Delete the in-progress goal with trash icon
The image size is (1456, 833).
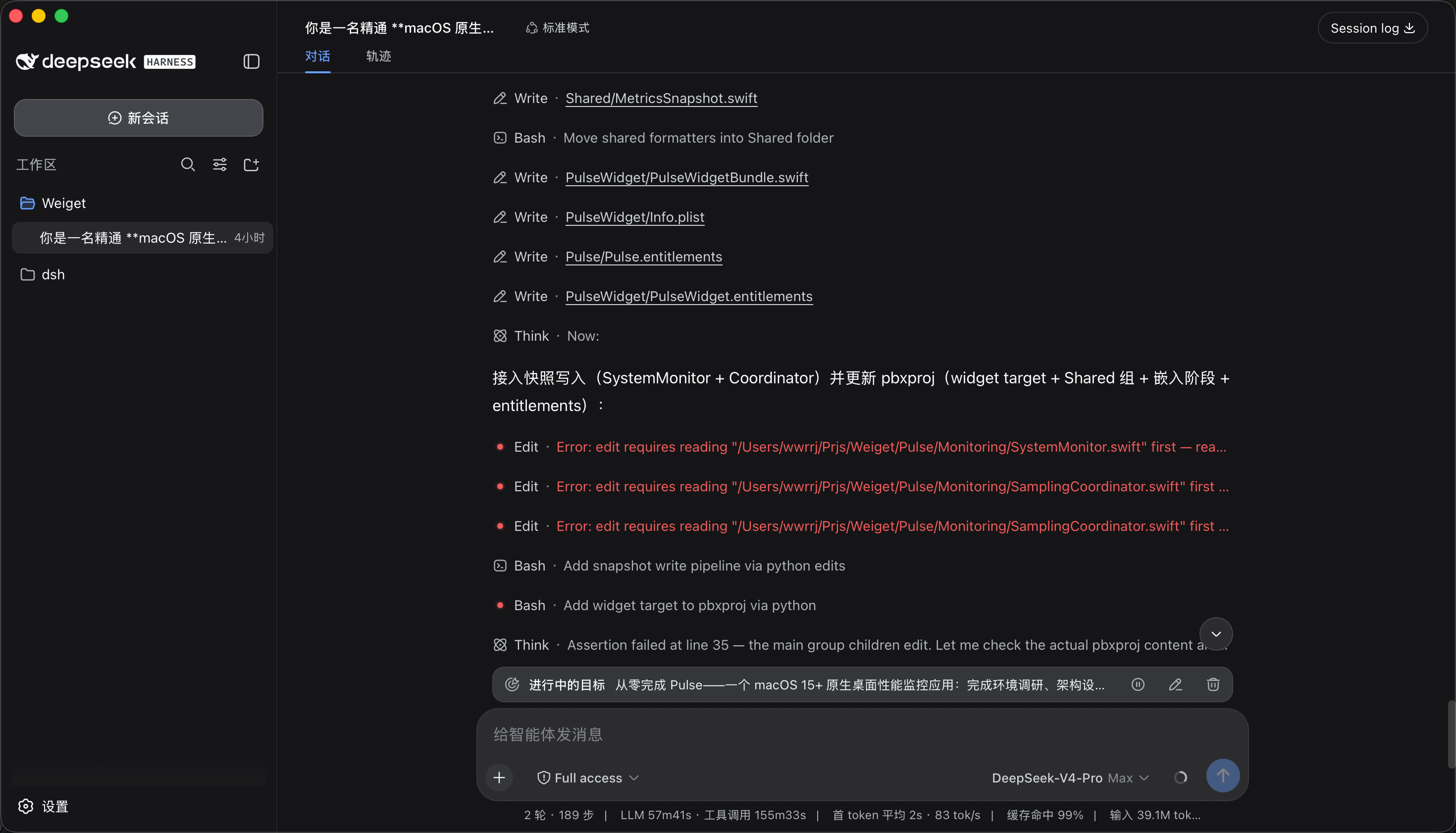click(1213, 684)
